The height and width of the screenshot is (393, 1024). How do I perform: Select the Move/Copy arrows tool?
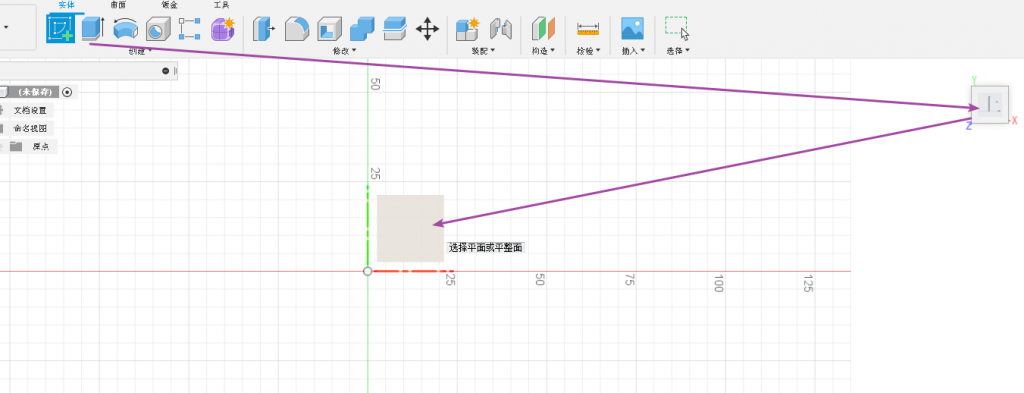pyautogui.click(x=427, y=29)
